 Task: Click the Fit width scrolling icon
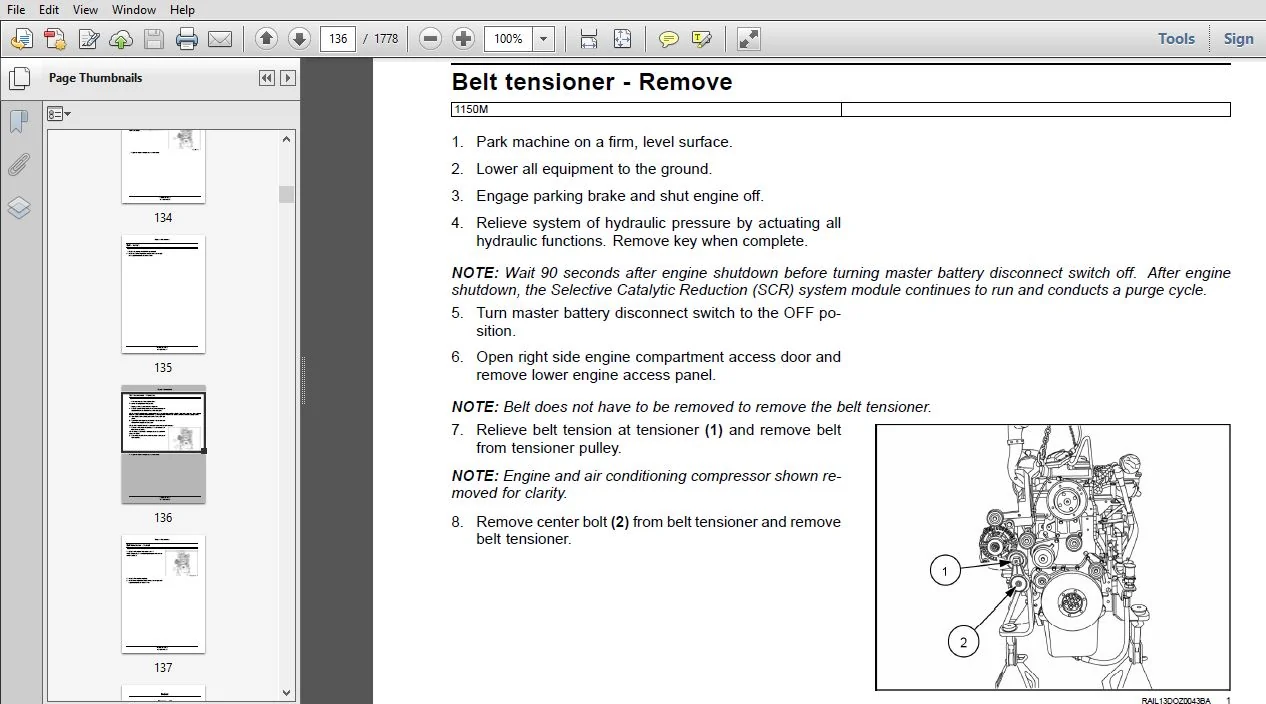[589, 39]
